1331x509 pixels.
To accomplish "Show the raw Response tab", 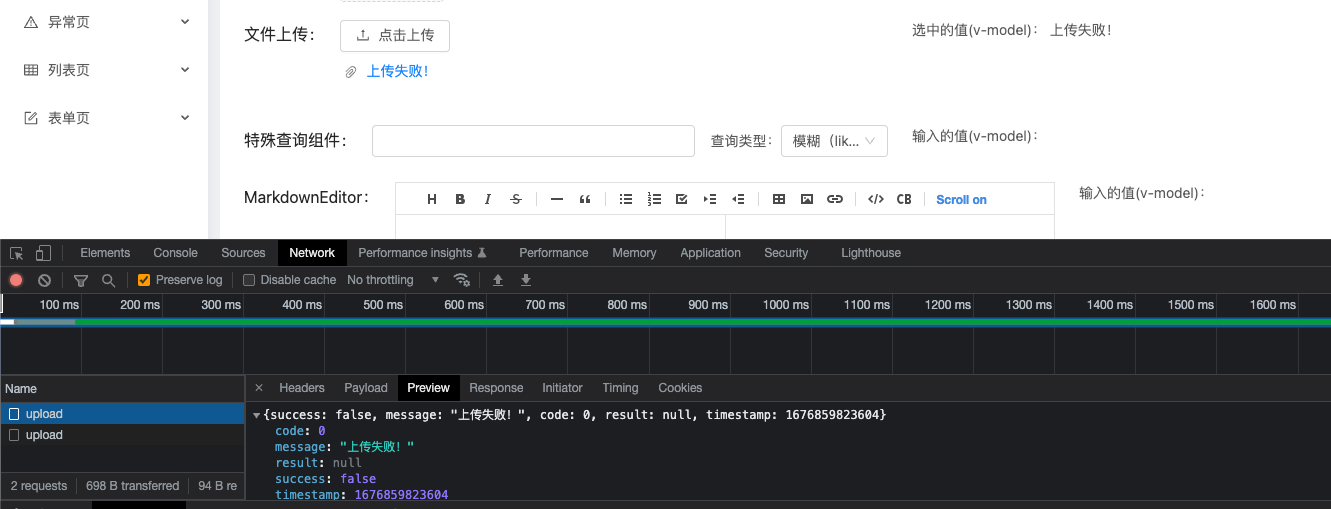I will click(x=496, y=388).
